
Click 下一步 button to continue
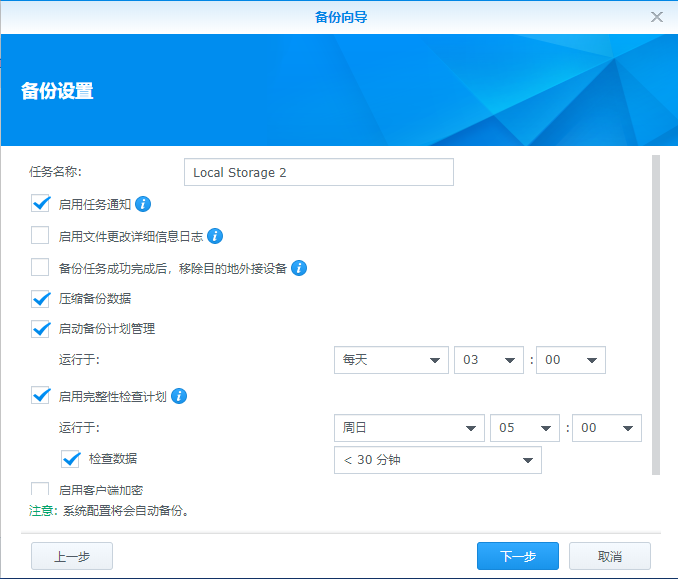pos(518,556)
